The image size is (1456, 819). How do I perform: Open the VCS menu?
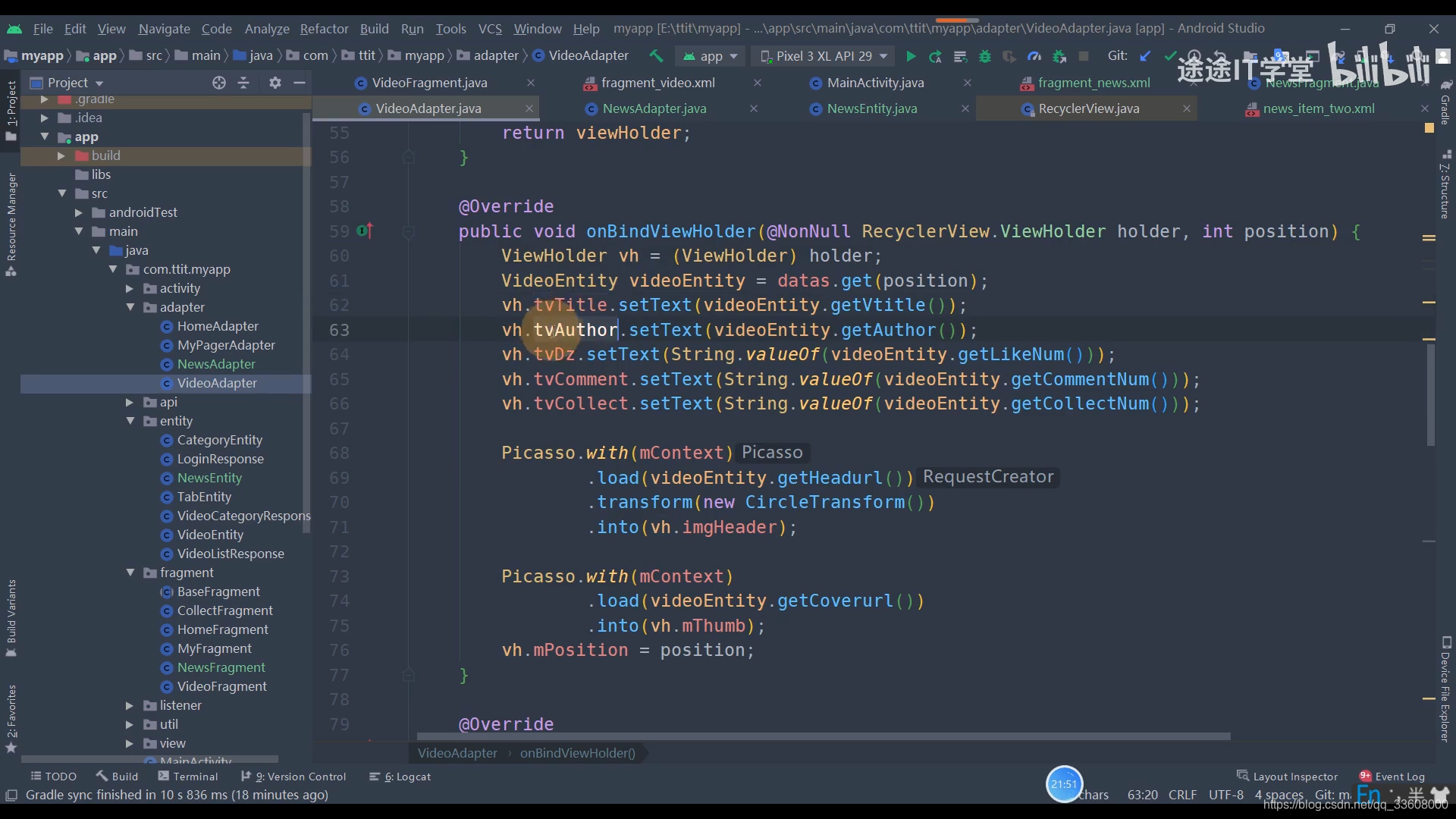pos(490,29)
